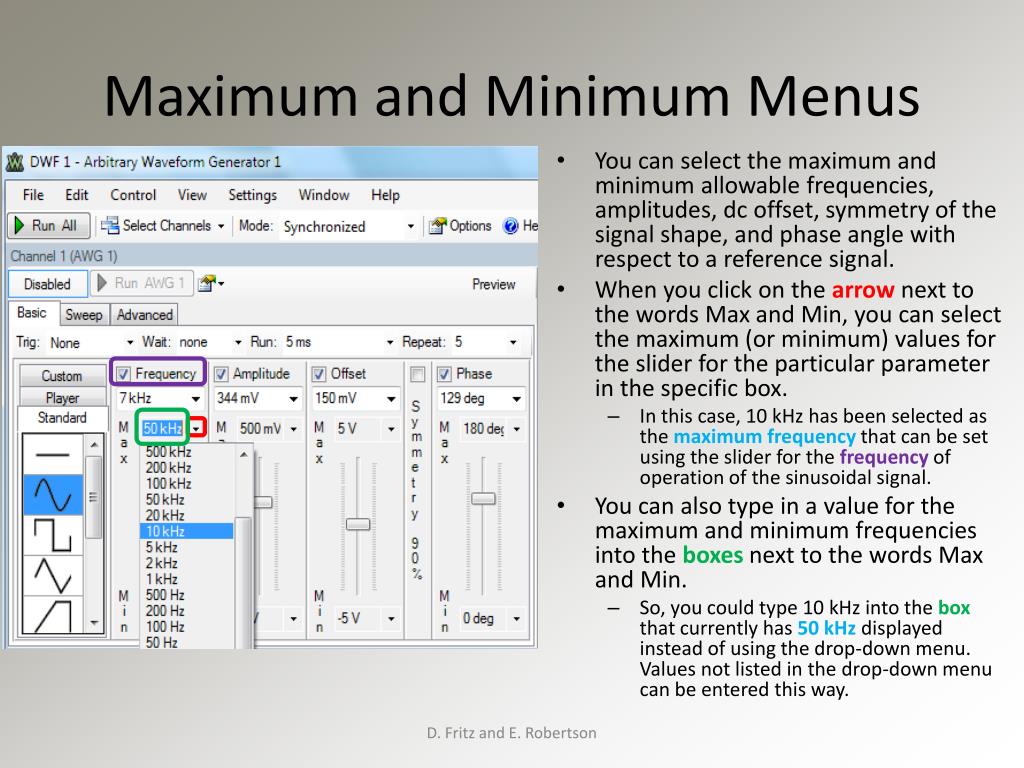Open the Repeat 5 dropdown

pyautogui.click(x=513, y=342)
